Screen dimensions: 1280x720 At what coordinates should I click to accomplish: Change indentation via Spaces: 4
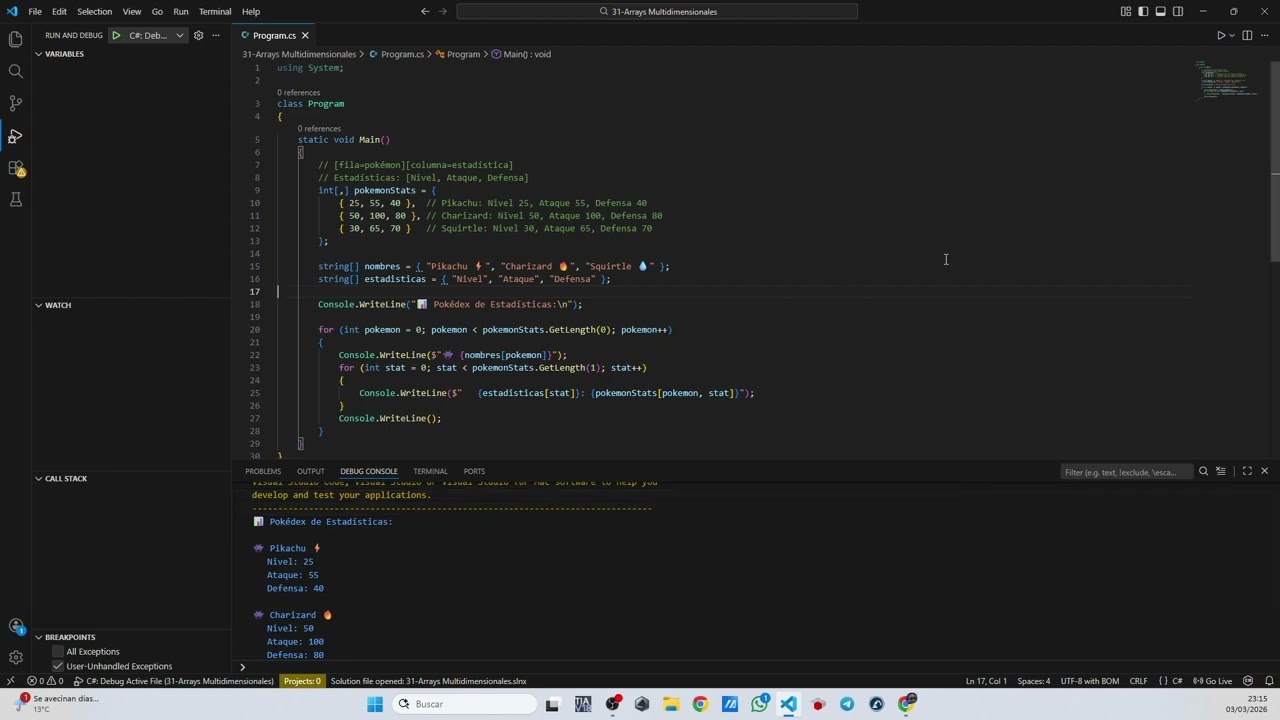tap(1034, 681)
